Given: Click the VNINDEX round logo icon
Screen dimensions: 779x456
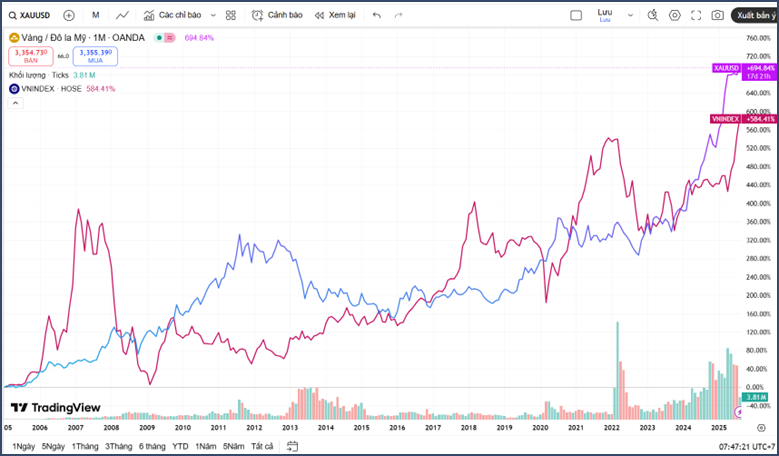Looking at the screenshot, I should 14,89.
